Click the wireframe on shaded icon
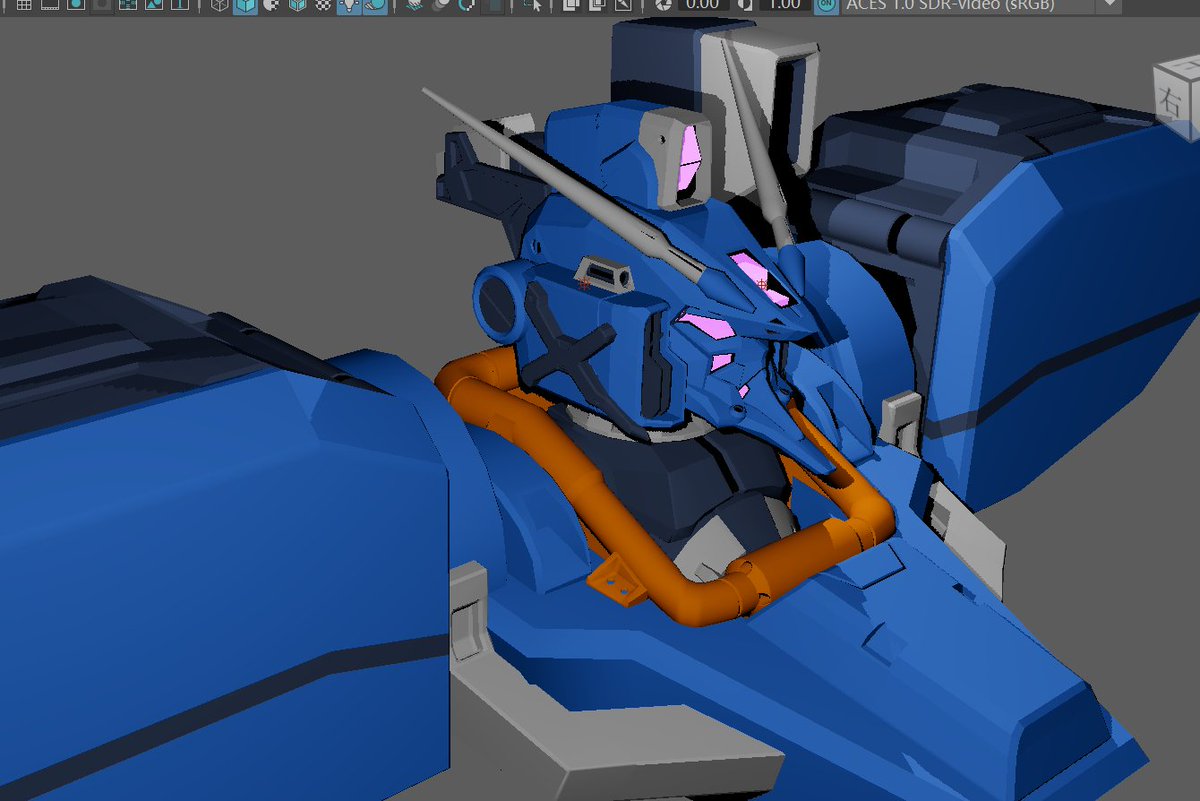 pyautogui.click(x=297, y=5)
